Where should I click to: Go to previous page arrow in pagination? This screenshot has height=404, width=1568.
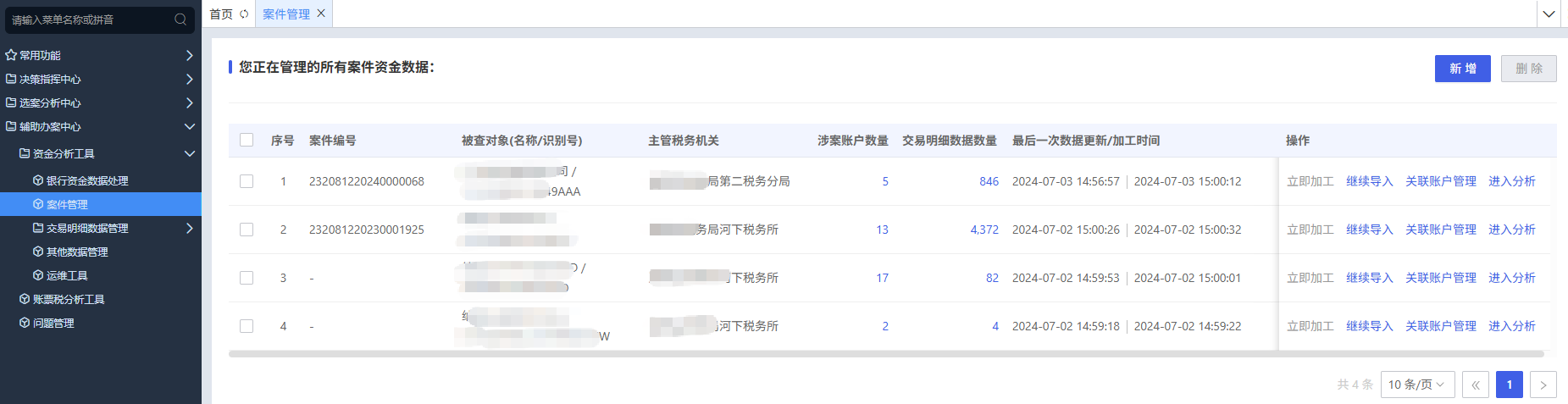click(1475, 385)
